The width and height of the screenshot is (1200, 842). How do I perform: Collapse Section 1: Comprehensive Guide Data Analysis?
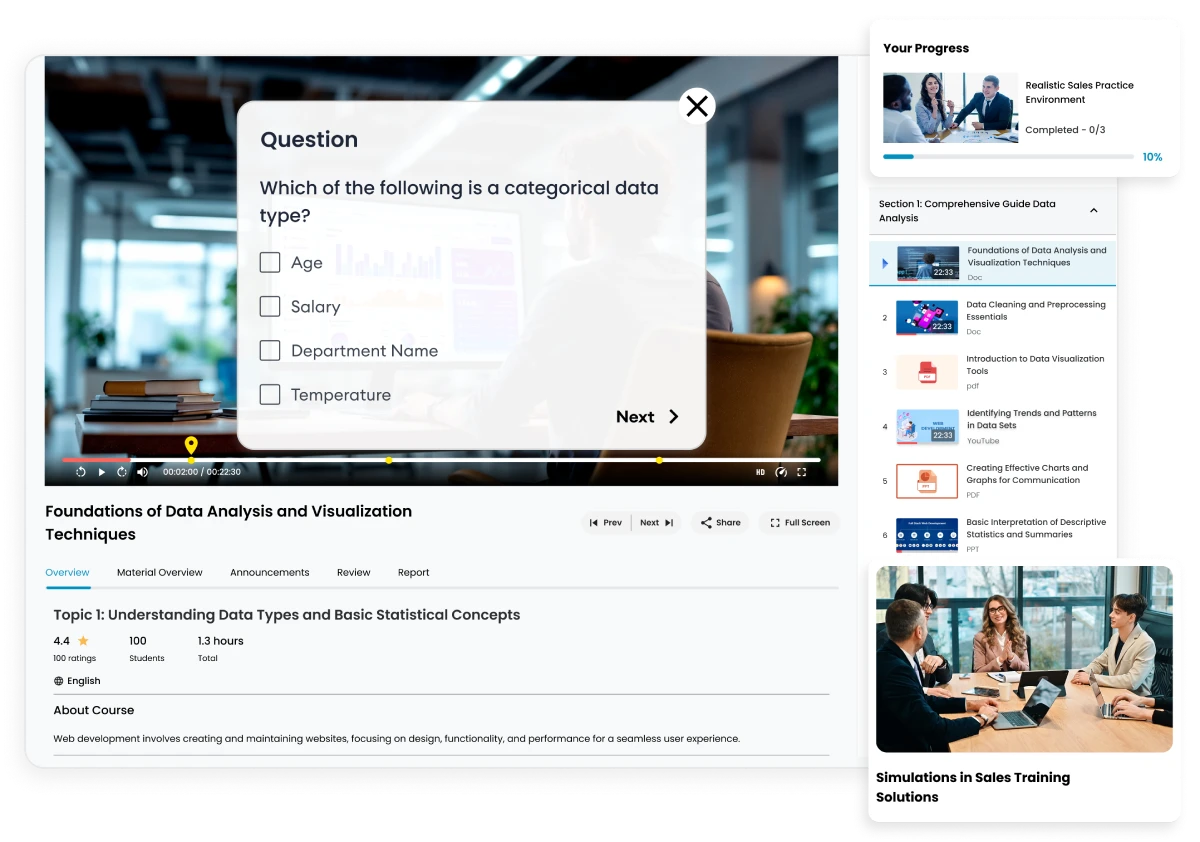[x=1094, y=210]
